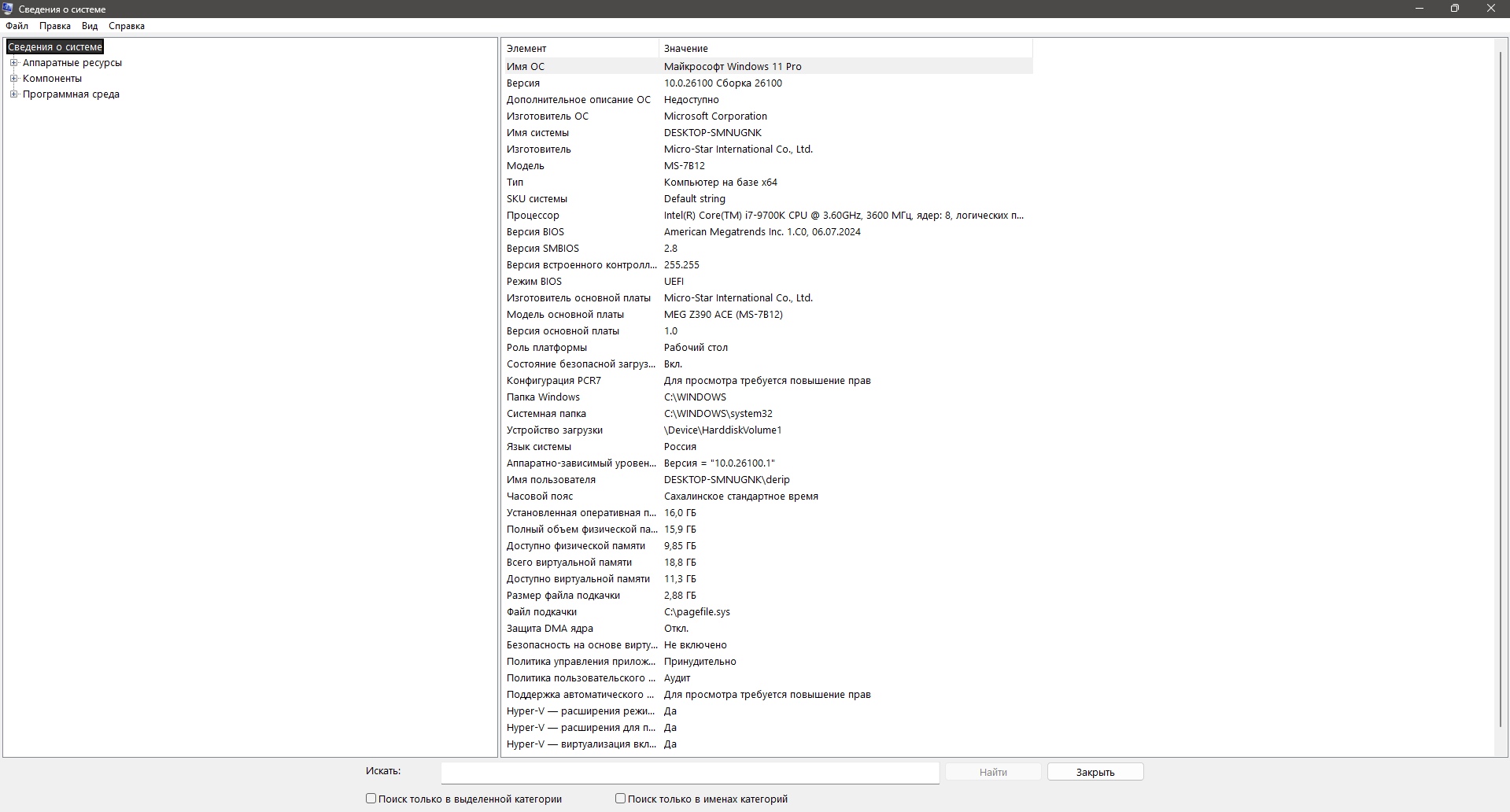Open the Правка menu
Screen dimensions: 1510x812
tap(55, 26)
